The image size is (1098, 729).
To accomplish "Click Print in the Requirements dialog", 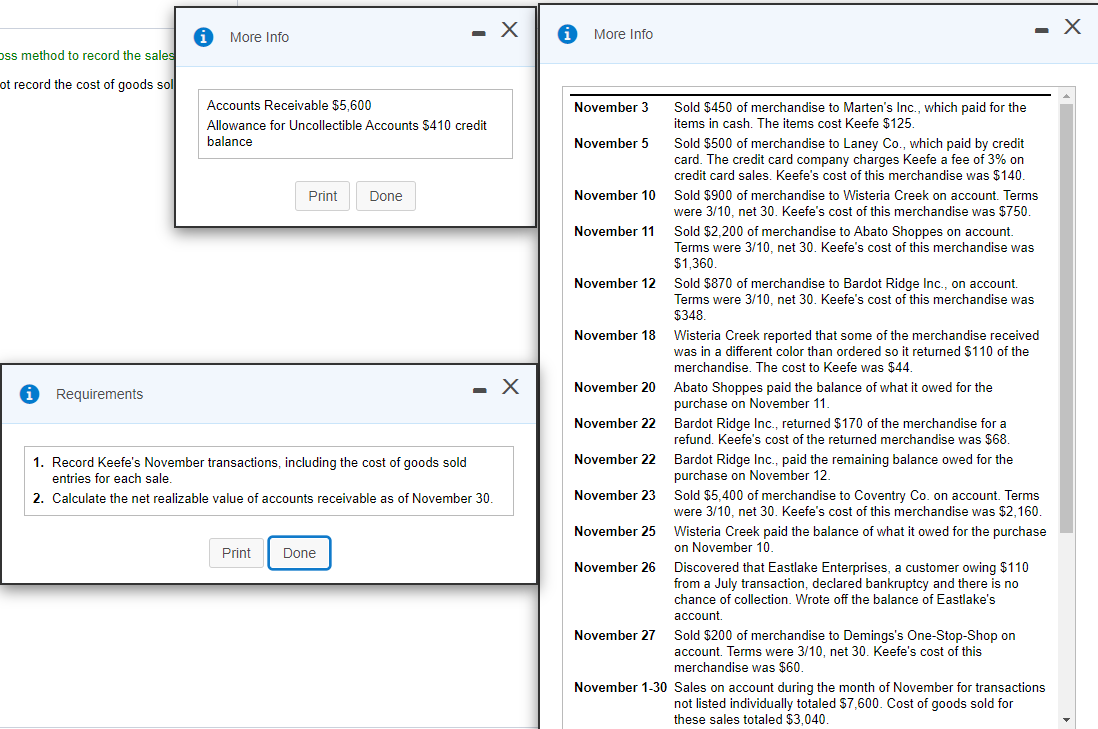I will click(x=236, y=552).
